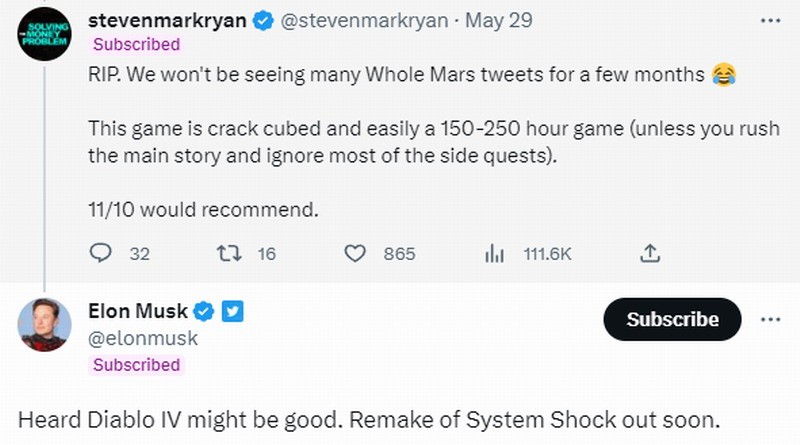Click the Subscribed label under @elonmusk
Image resolution: width=800 pixels, height=445 pixels.
[x=136, y=364]
